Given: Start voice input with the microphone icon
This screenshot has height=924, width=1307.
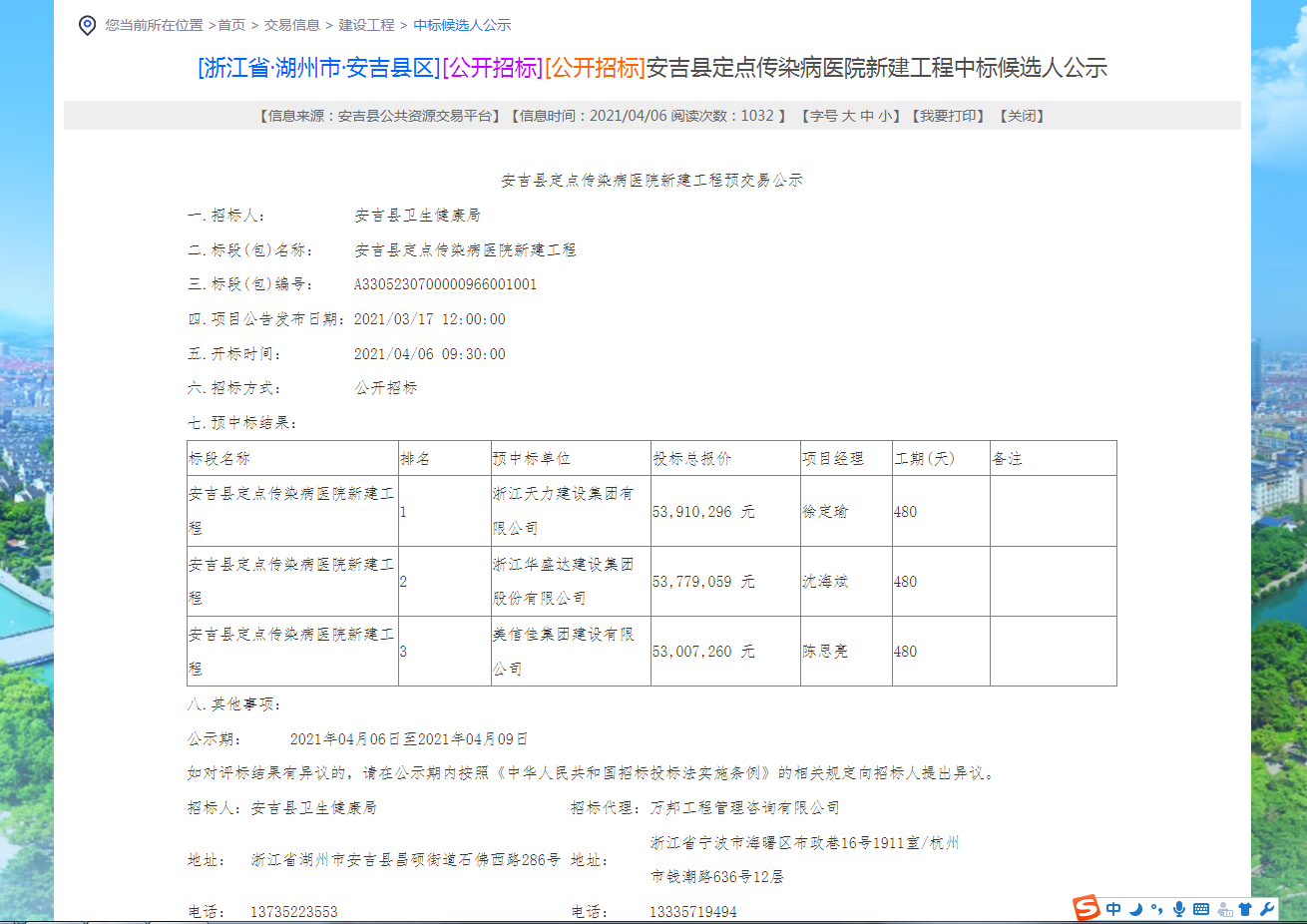Looking at the screenshot, I should click(x=1178, y=909).
